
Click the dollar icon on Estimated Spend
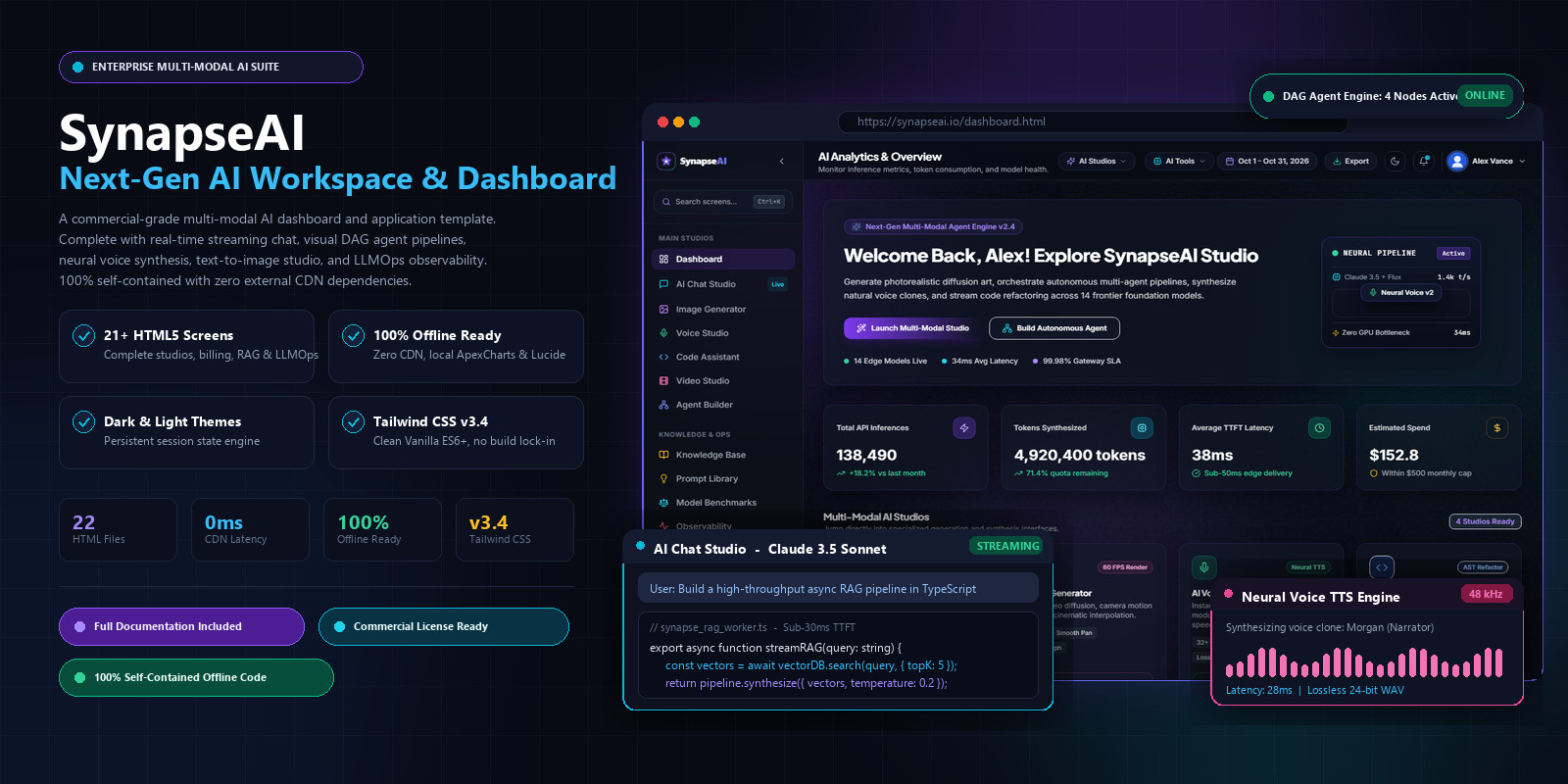(x=1496, y=427)
